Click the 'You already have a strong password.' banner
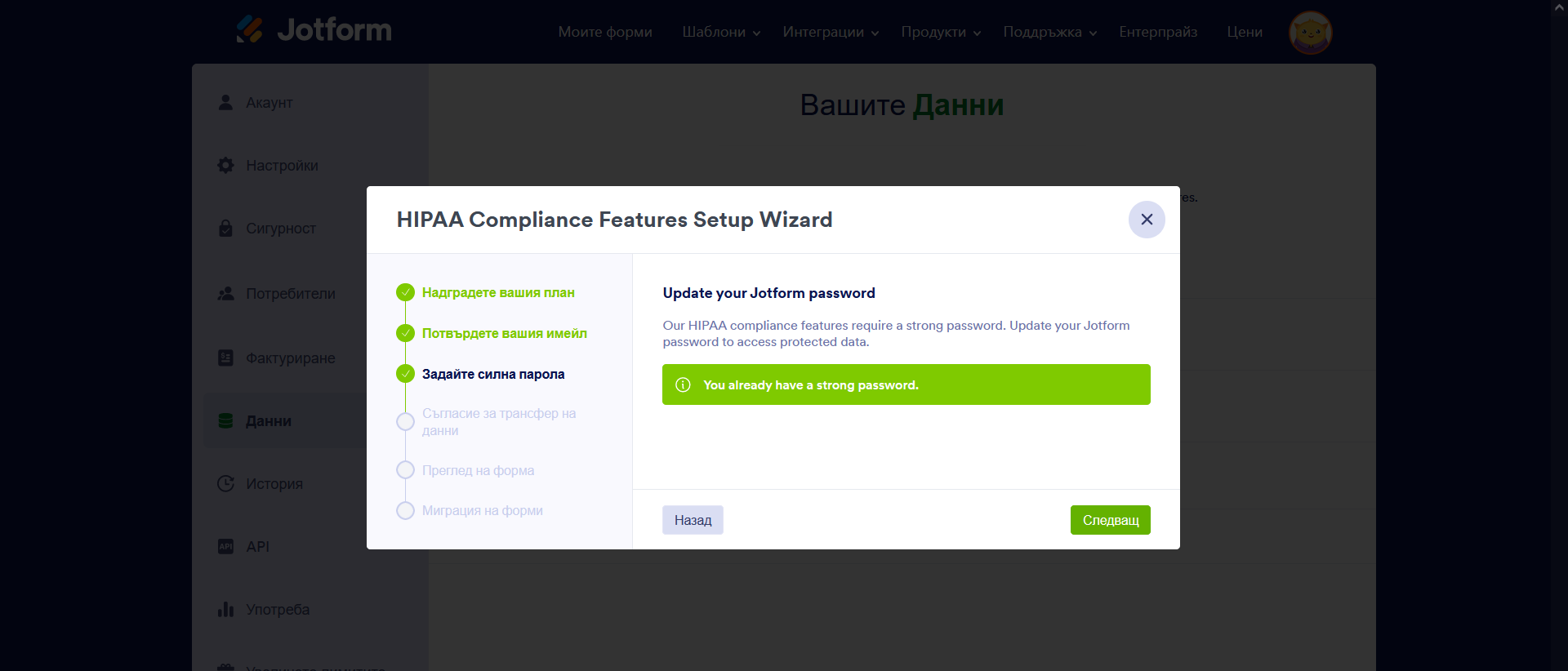Screen dimensions: 1568x671 pyautogui.click(x=906, y=384)
